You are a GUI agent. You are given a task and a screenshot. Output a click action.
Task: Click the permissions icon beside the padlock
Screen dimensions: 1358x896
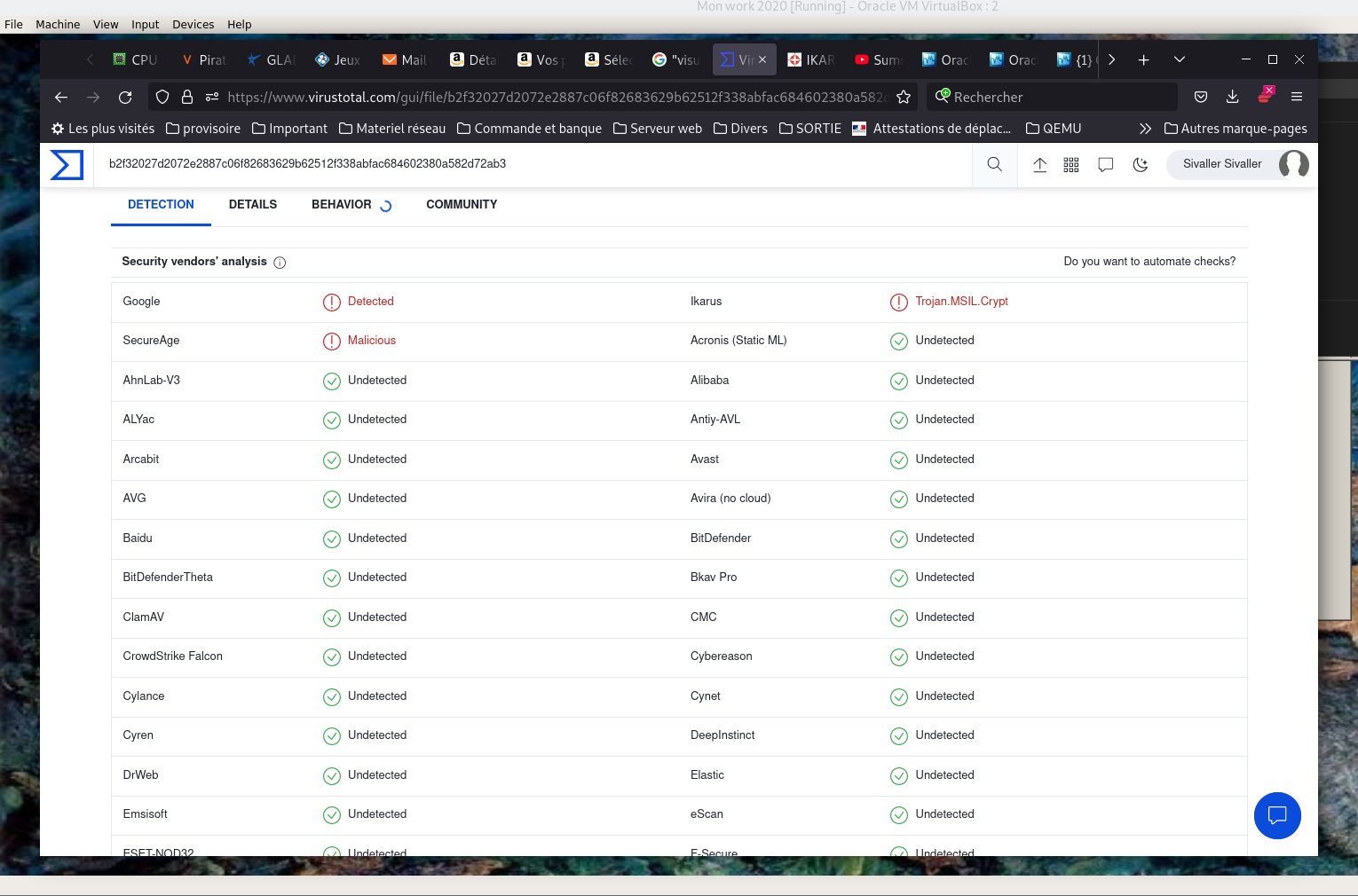pyautogui.click(x=212, y=97)
